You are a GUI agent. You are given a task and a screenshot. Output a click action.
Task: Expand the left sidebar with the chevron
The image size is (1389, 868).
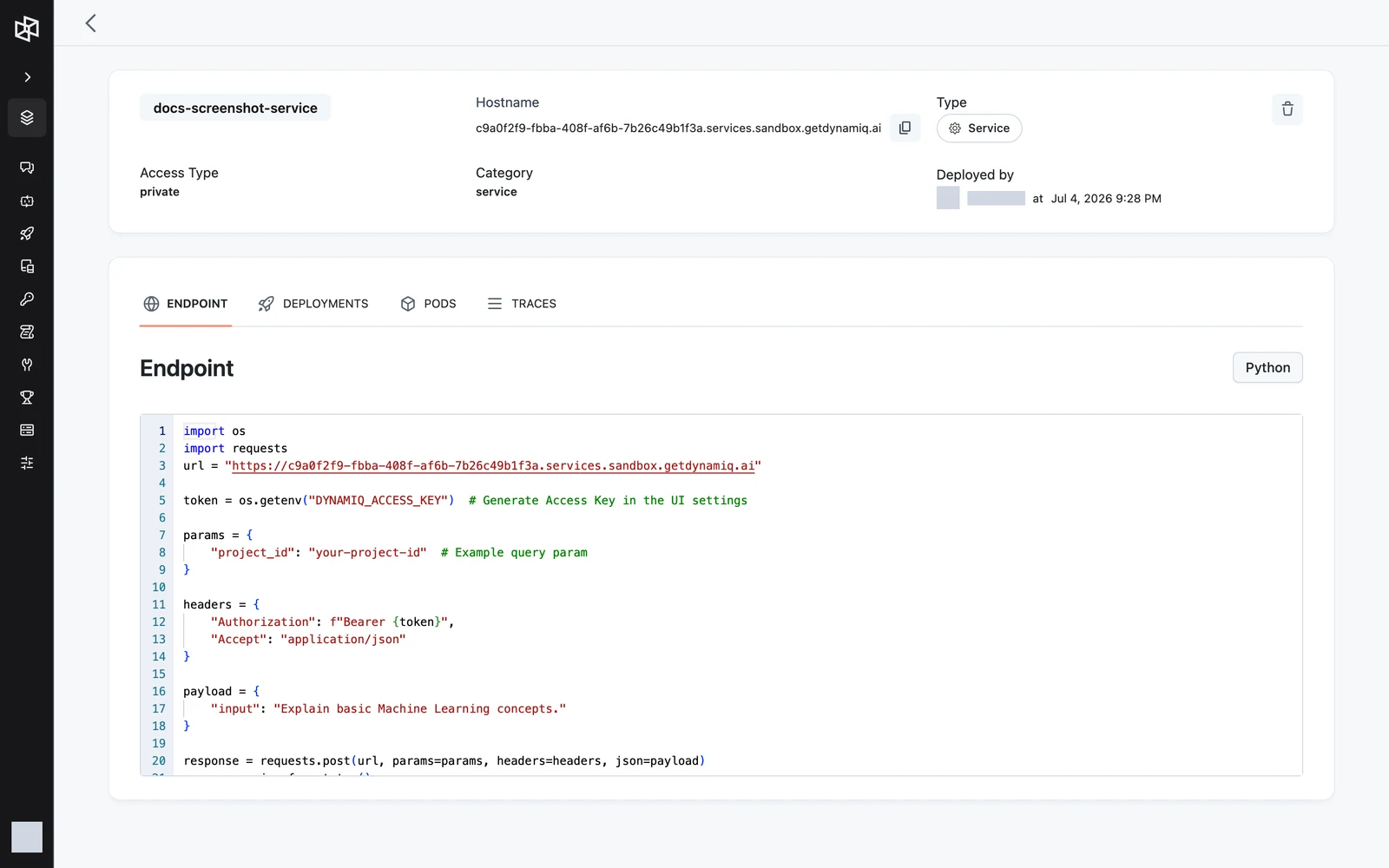click(27, 77)
